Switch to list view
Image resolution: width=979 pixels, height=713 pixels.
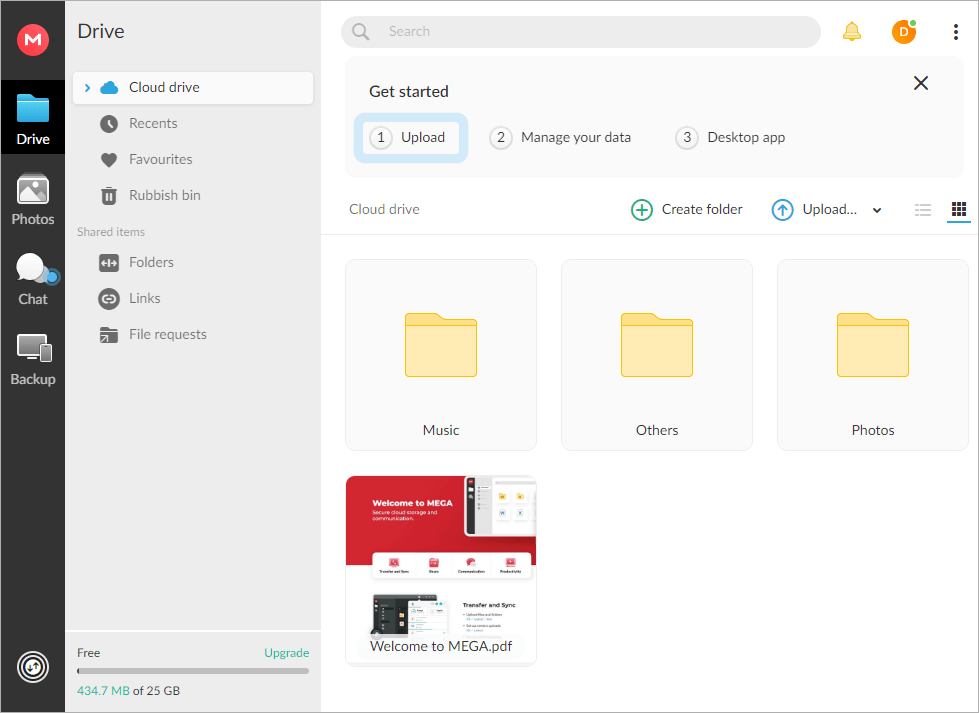click(923, 210)
